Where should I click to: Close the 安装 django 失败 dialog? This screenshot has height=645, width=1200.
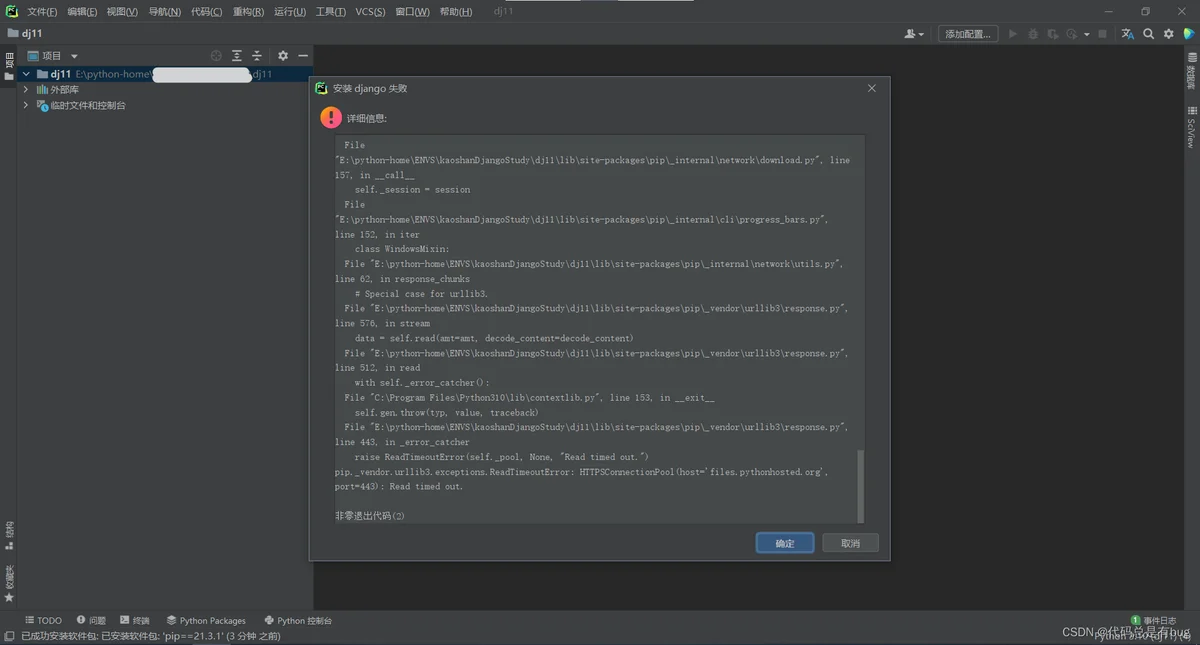coord(871,88)
